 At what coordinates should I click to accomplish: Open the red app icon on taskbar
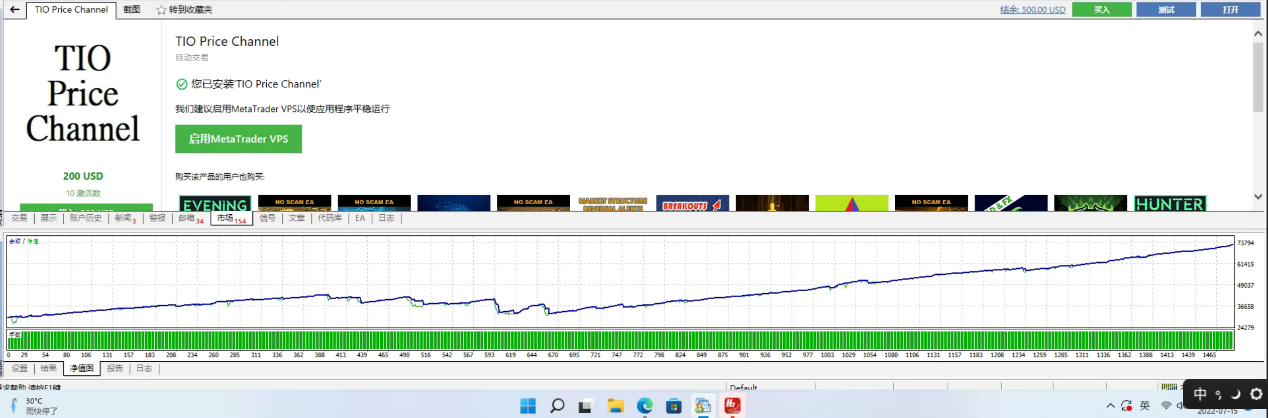tap(731, 406)
